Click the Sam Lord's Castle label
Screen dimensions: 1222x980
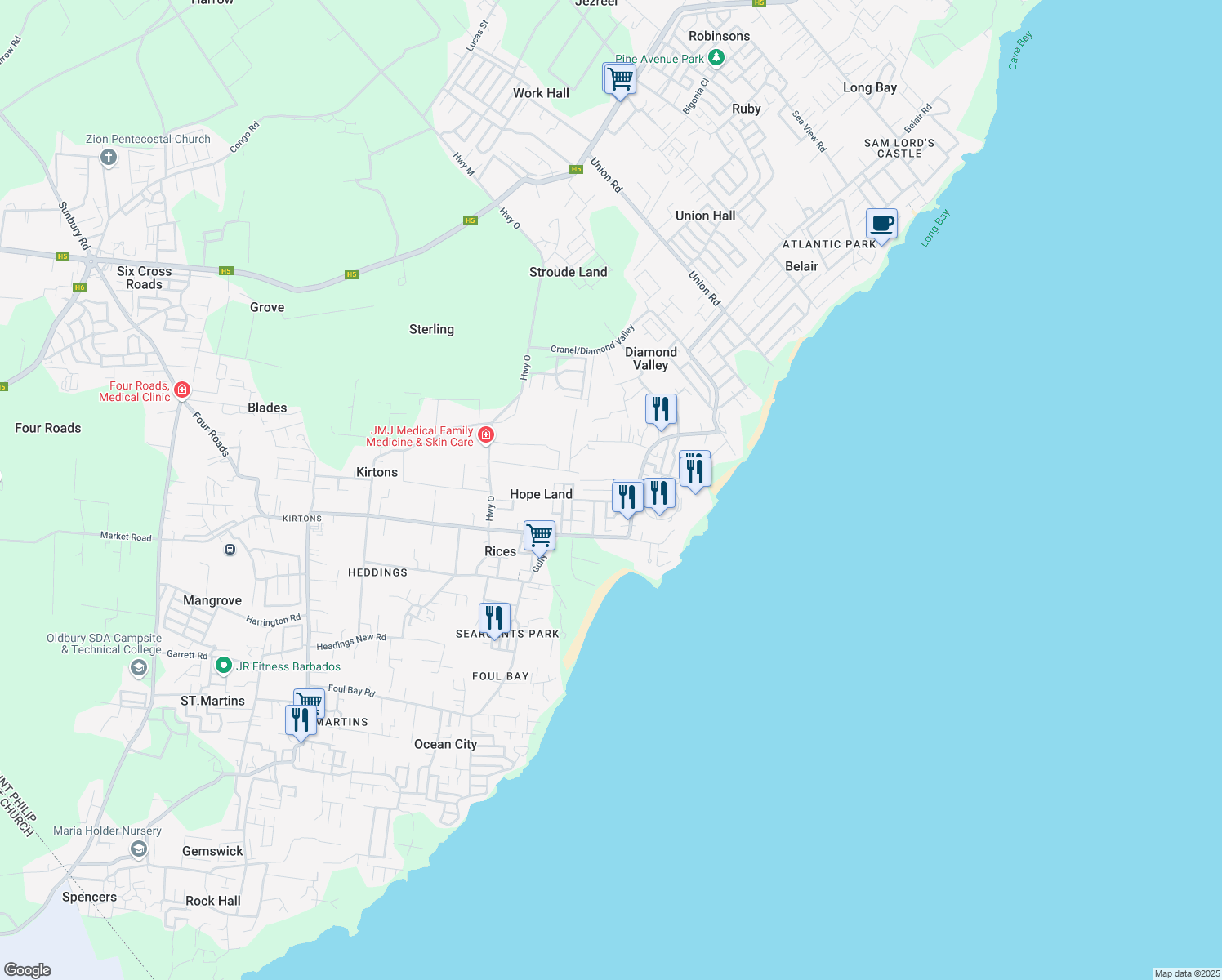point(899,148)
